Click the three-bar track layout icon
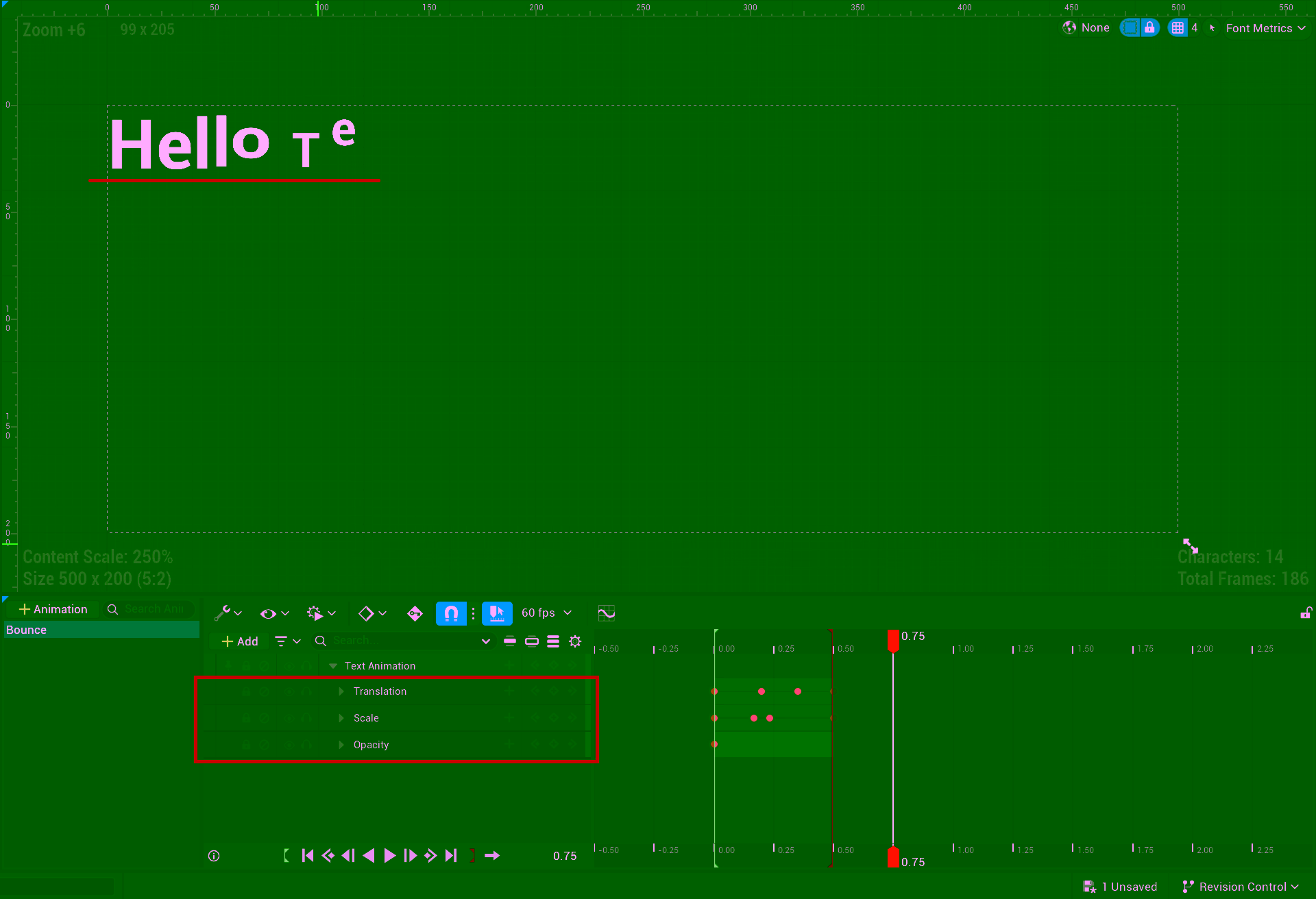1316x899 pixels. 553,641
